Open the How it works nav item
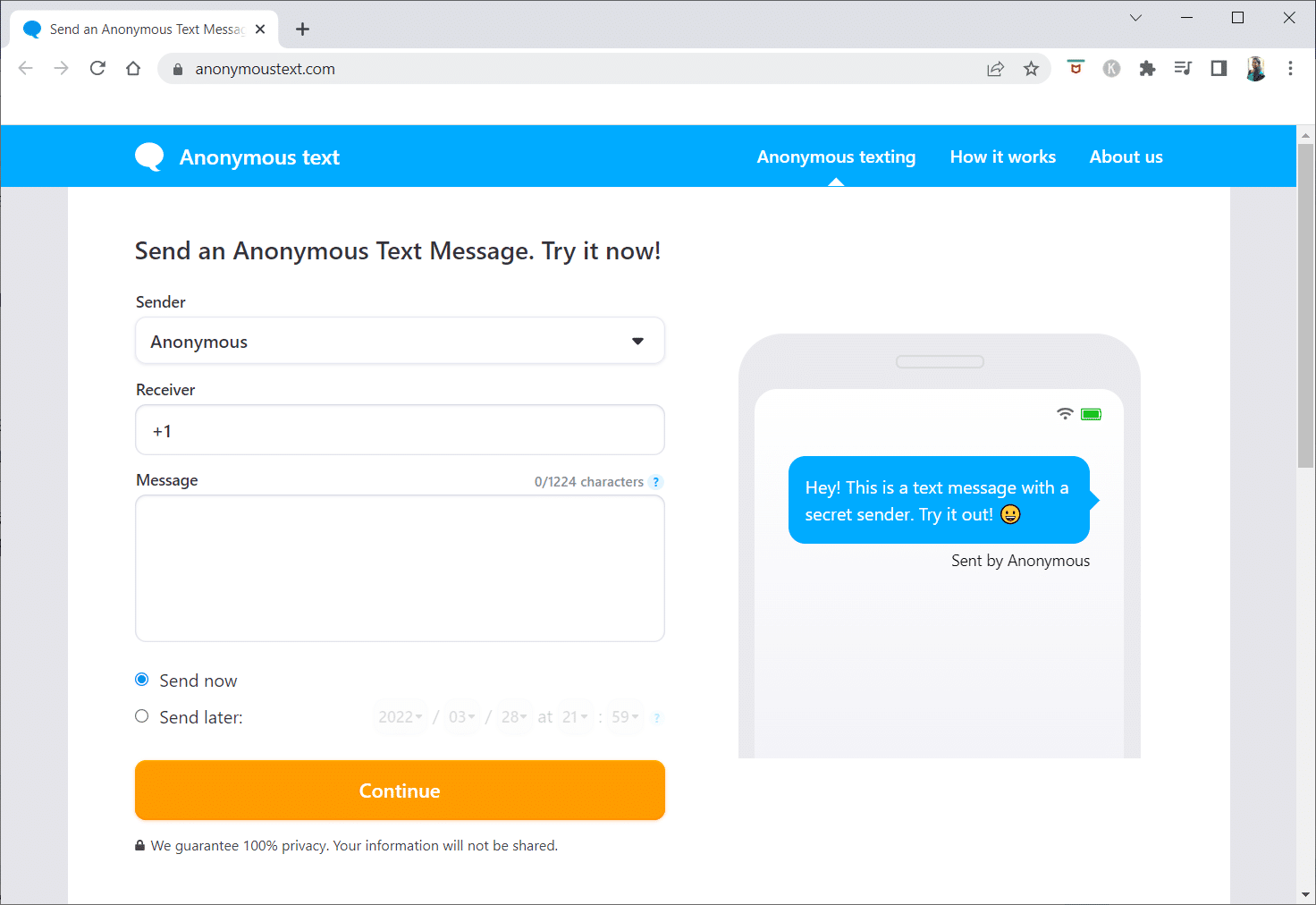The image size is (1316, 905). point(1003,156)
